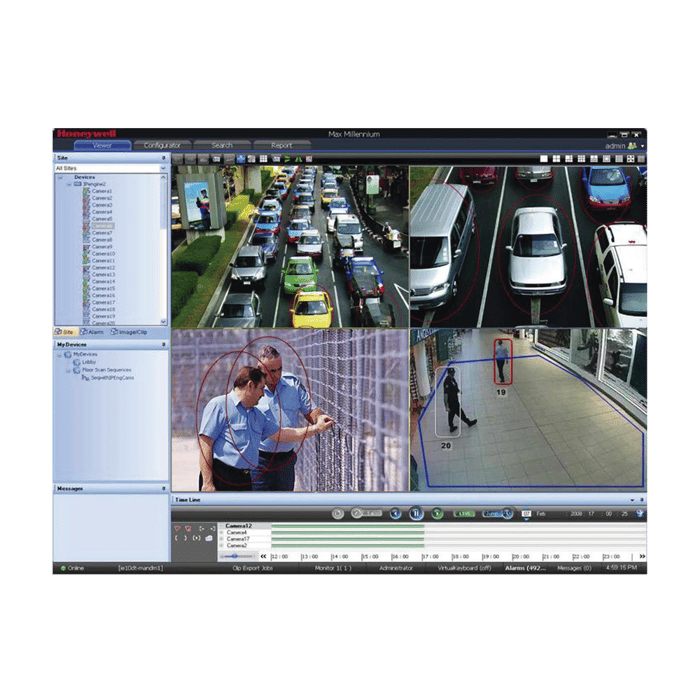Open Alarms (492... in status bar
Viewport: 700px width, 700px height.
525,568
